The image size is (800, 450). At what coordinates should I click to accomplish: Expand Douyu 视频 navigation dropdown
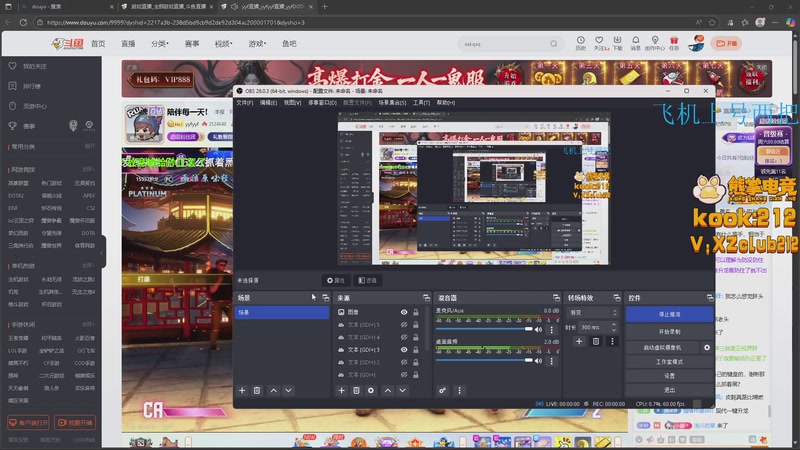tap(223, 44)
